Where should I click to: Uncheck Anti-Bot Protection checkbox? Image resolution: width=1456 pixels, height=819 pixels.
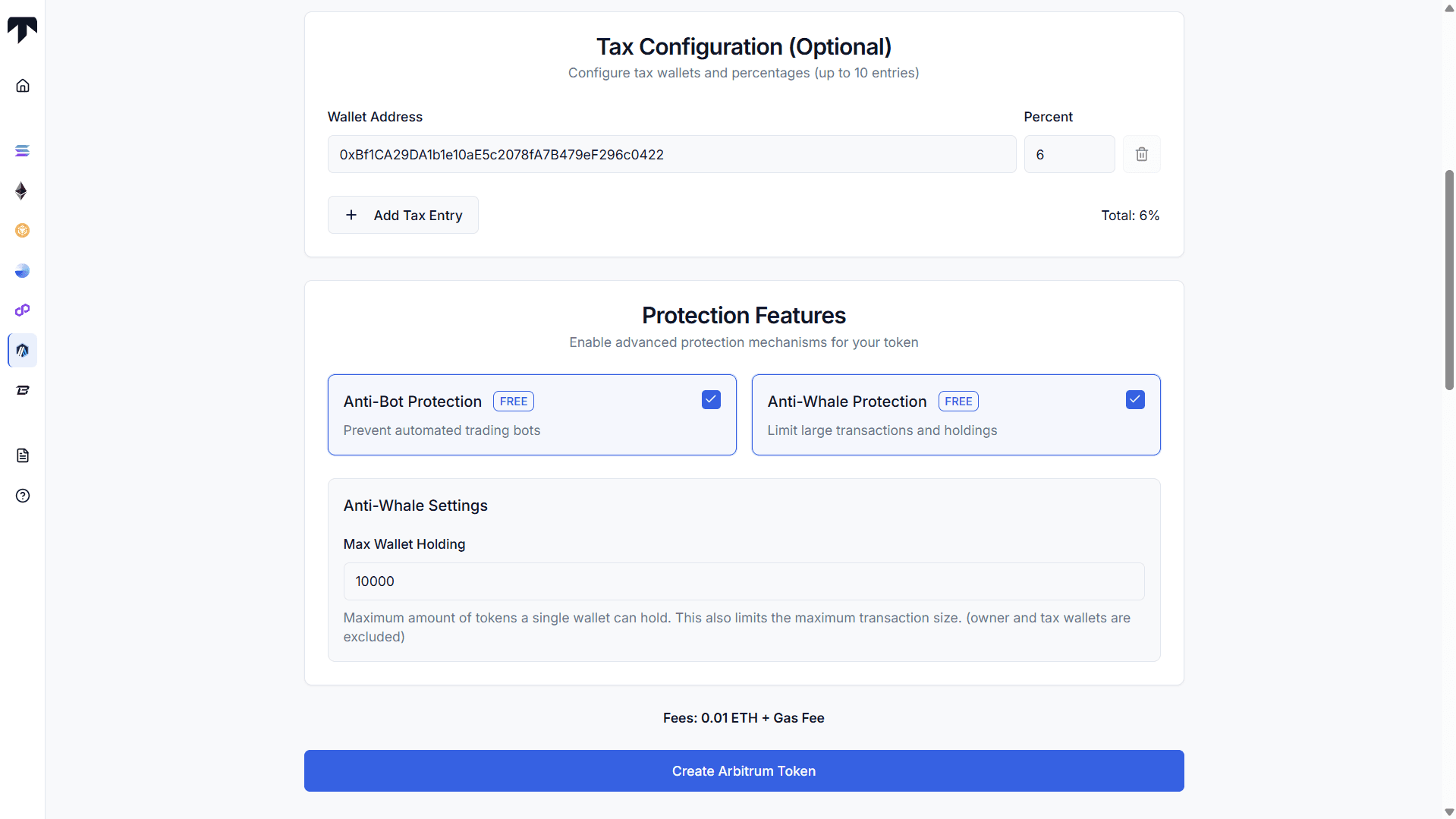tap(711, 400)
